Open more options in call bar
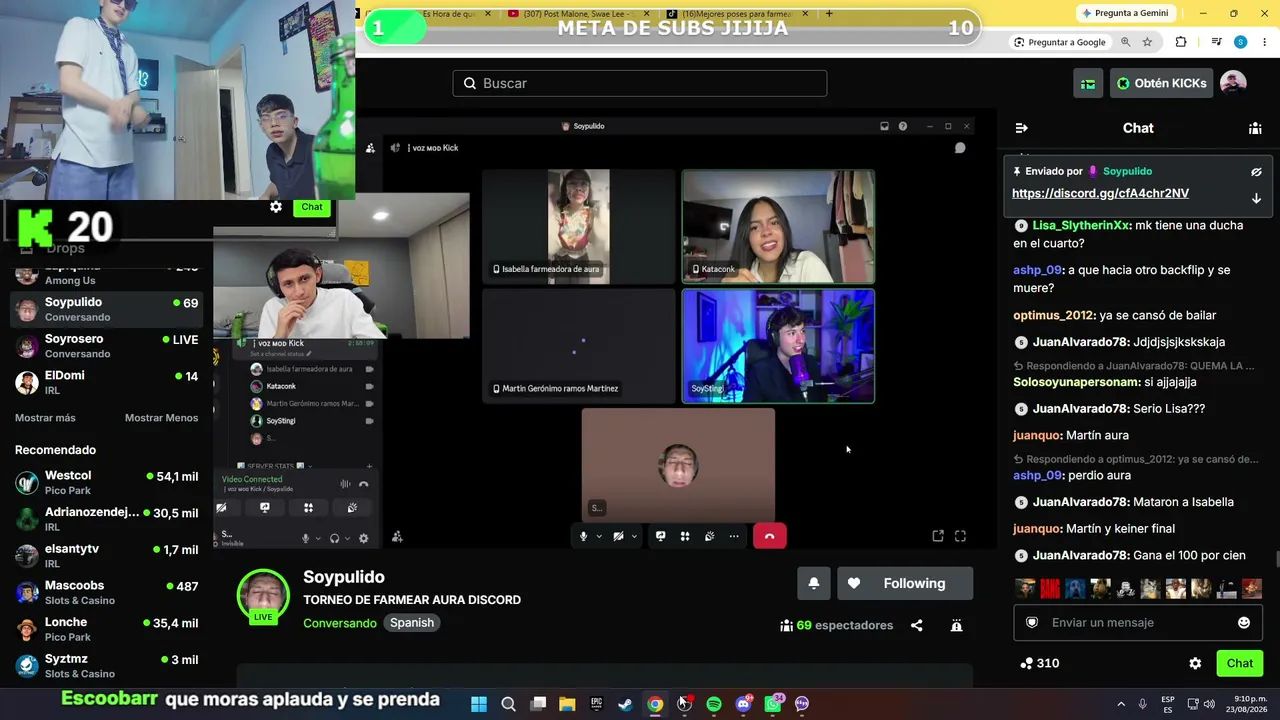The image size is (1280, 720). 734,536
